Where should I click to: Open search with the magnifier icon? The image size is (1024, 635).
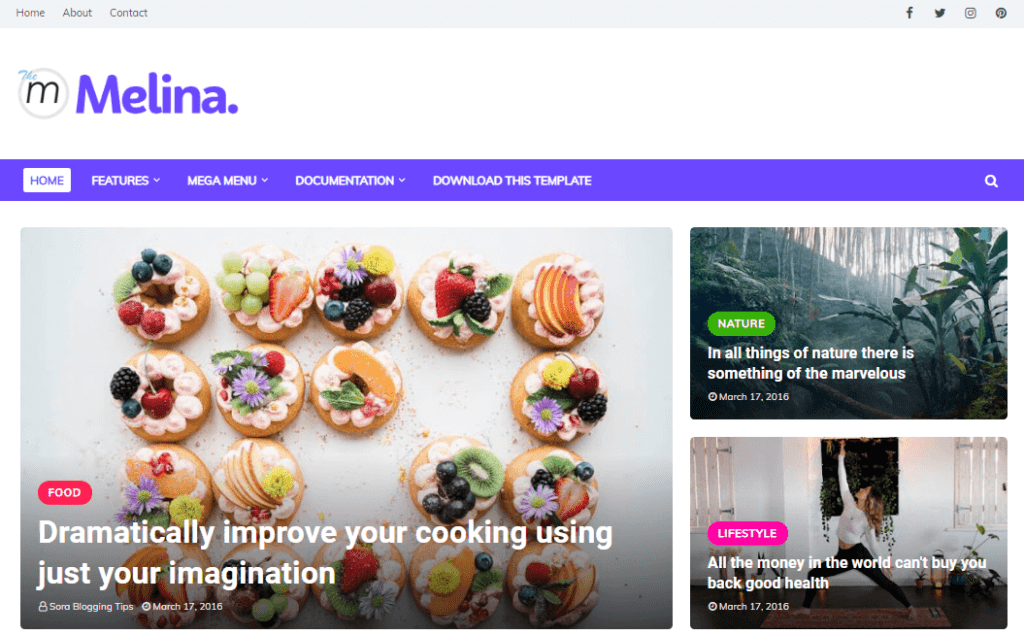pyautogui.click(x=991, y=181)
